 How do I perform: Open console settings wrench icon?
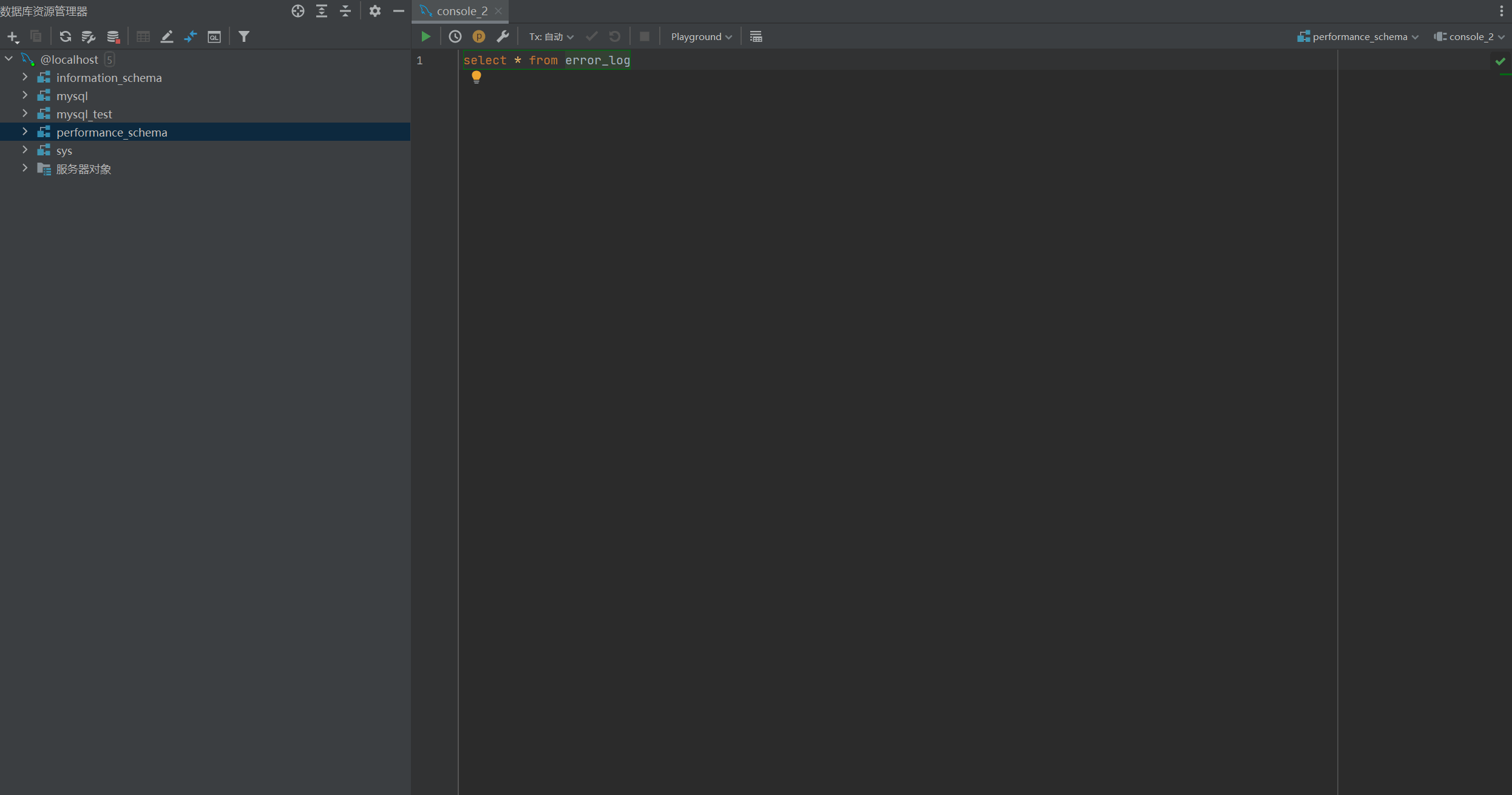pyautogui.click(x=503, y=36)
